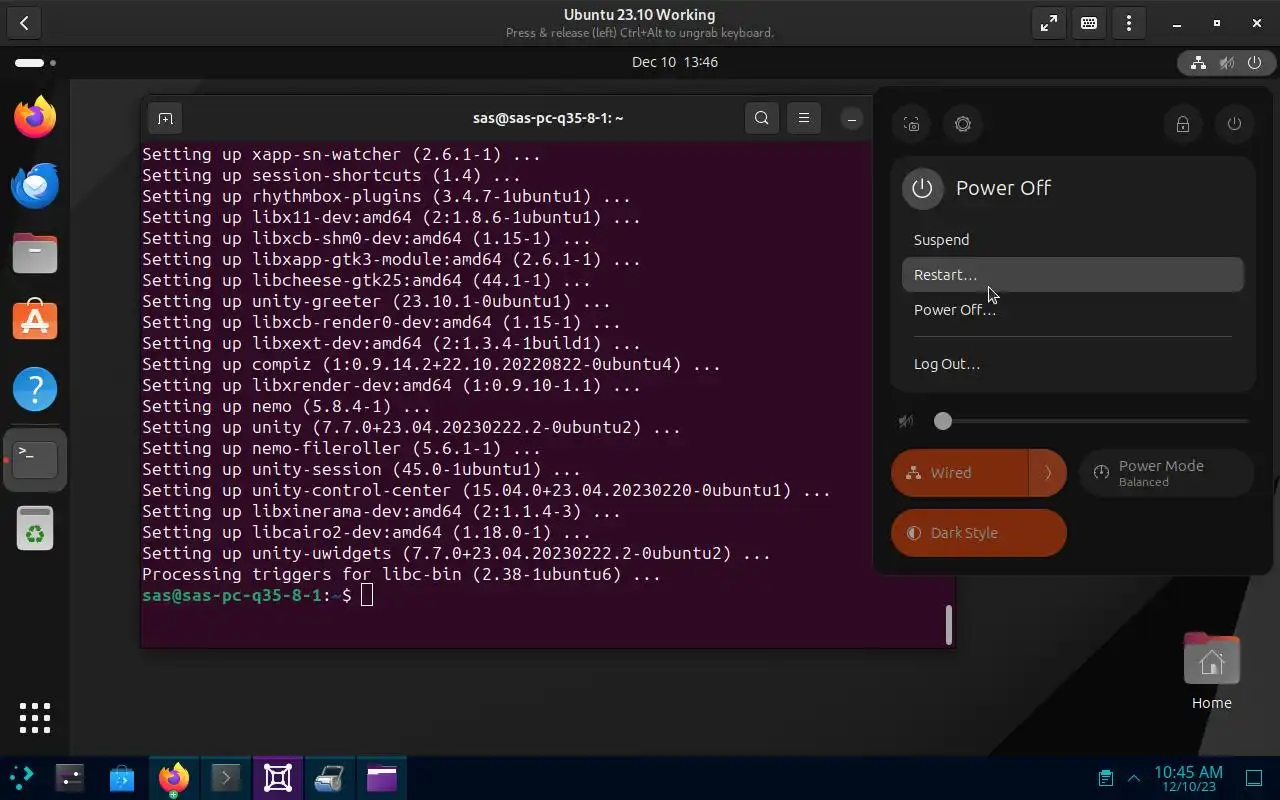Choose Restart… in the power menu
Image resolution: width=1280 pixels, height=800 pixels.
coord(1072,275)
